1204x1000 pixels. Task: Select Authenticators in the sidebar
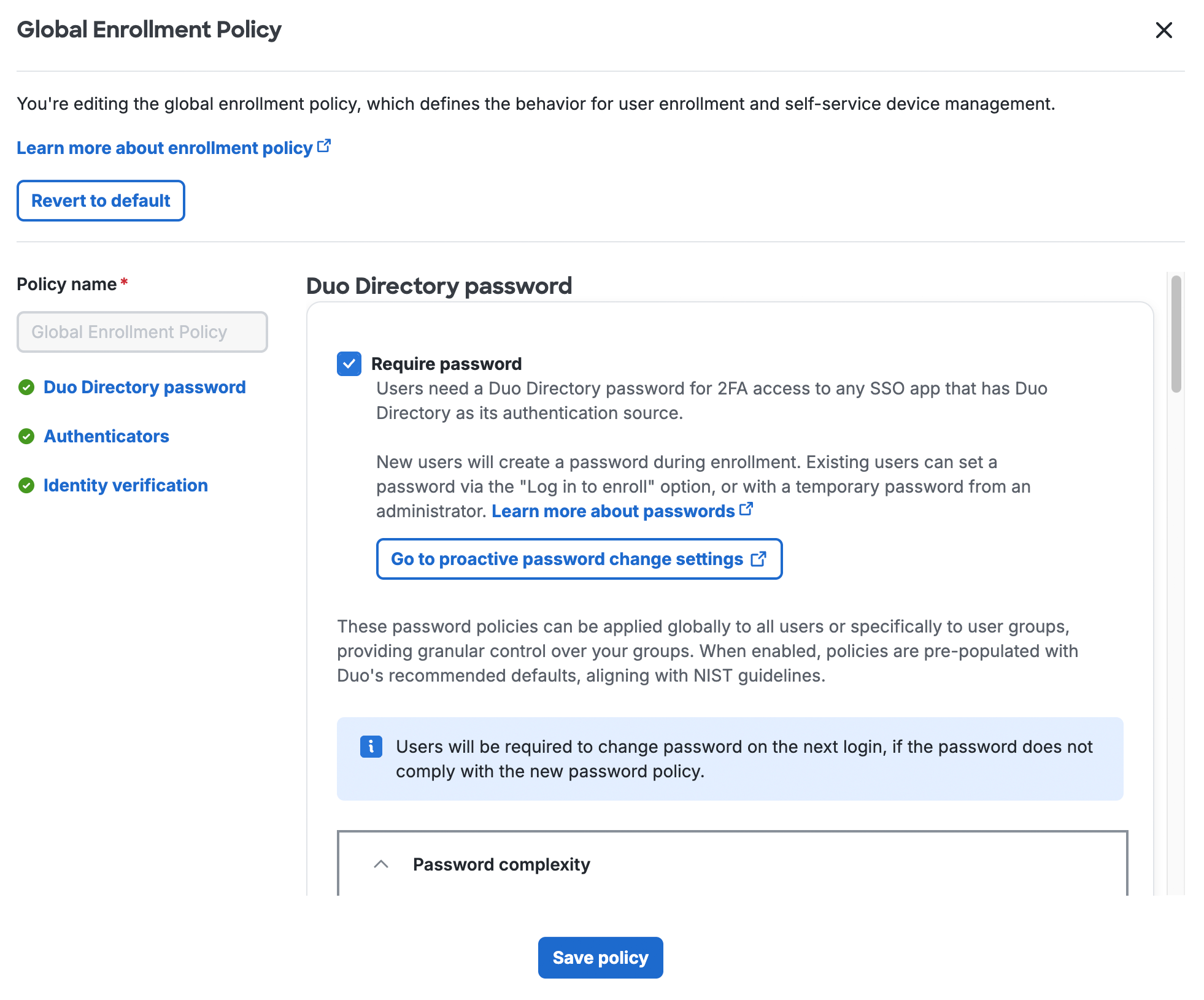pyautogui.click(x=106, y=436)
